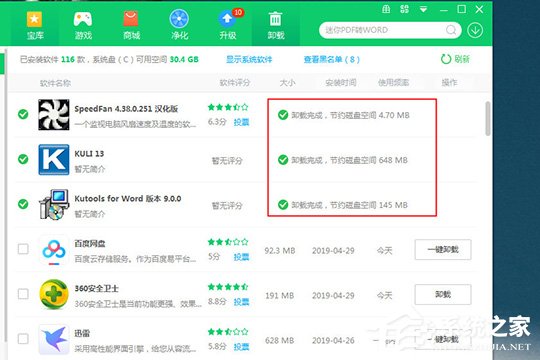Open the 升级 tab with badge 10
540x360 pixels.
pos(228,25)
